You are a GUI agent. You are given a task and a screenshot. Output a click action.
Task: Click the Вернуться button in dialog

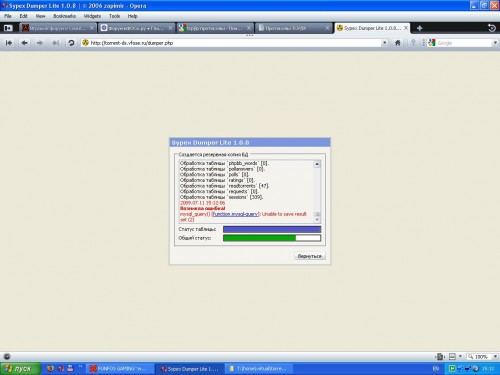(310, 256)
